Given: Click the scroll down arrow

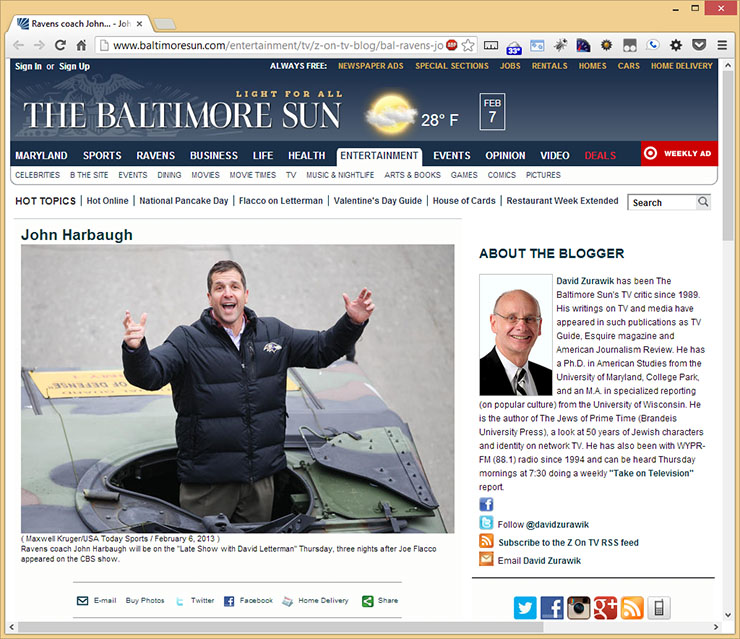Looking at the screenshot, I should [x=727, y=615].
